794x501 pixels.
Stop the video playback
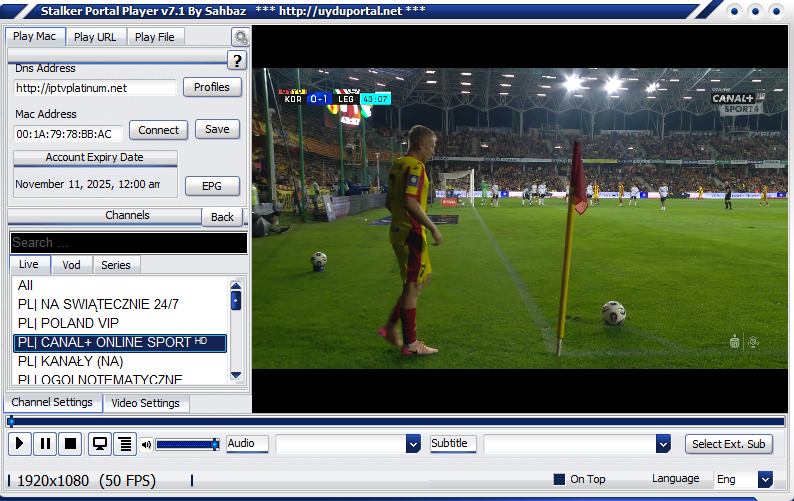click(70, 444)
